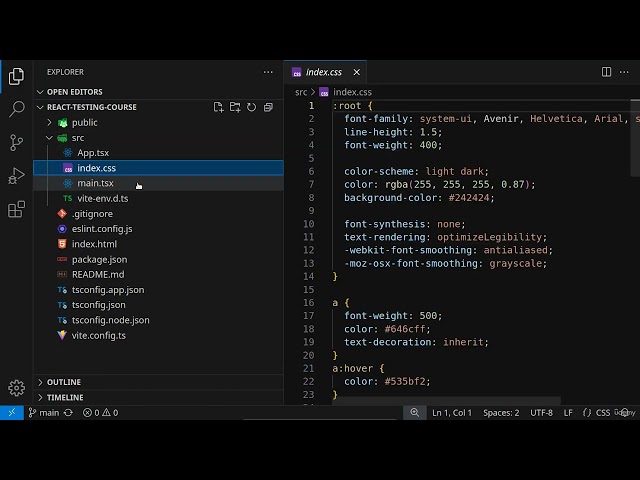Open package.json file

click(158, 260)
